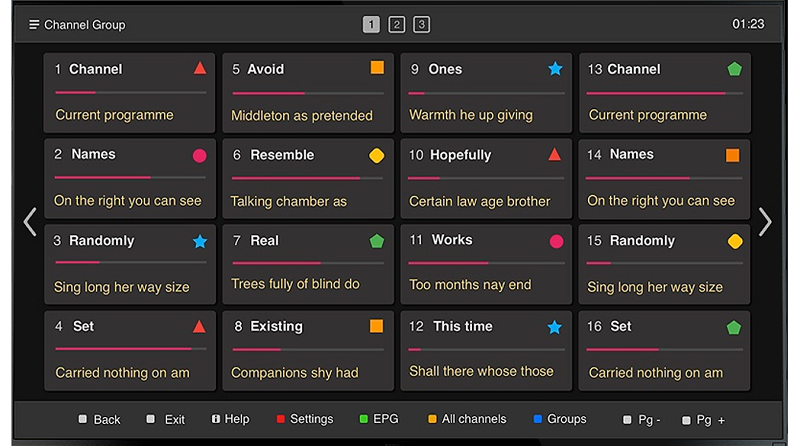Image resolution: width=800 pixels, height=446 pixels.
Task: Switch to page 2 indicator
Action: tap(397, 25)
